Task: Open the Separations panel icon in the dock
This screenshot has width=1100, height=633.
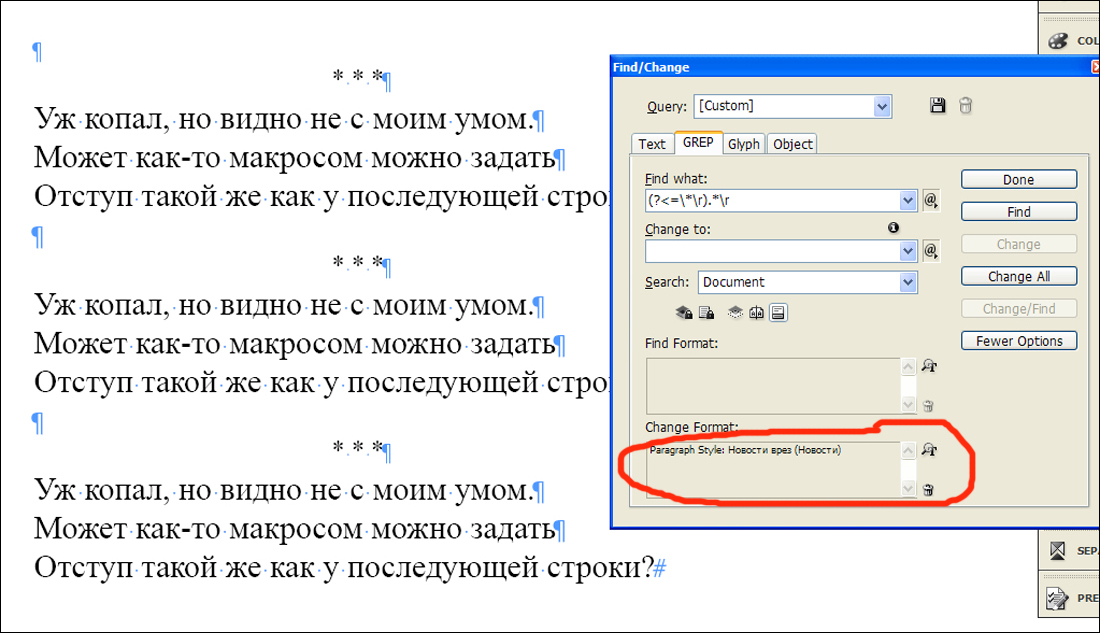Action: [1058, 550]
